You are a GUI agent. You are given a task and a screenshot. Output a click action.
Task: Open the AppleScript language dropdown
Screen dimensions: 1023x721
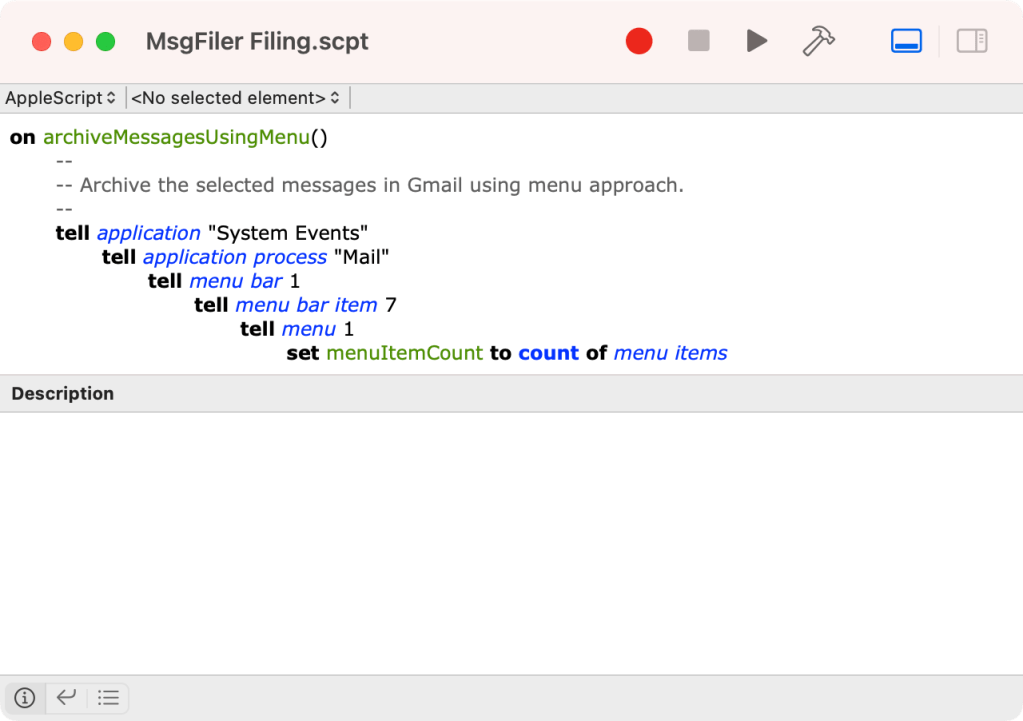coord(61,98)
